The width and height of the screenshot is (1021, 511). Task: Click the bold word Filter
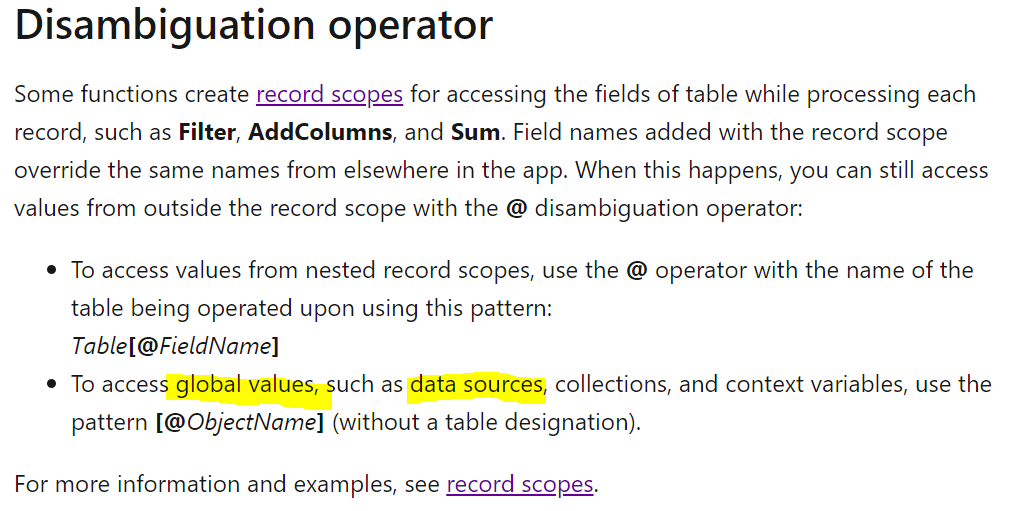point(206,133)
